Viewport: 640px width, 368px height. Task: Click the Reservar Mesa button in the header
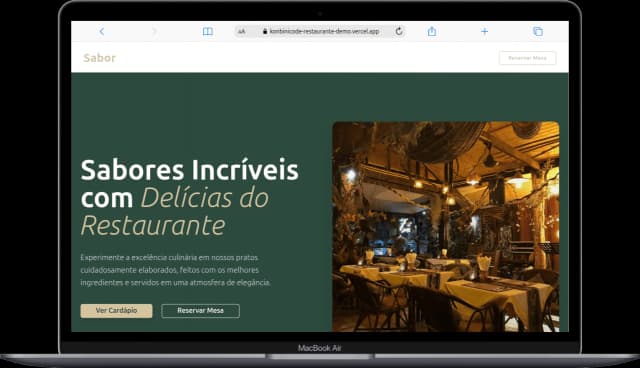click(x=527, y=58)
